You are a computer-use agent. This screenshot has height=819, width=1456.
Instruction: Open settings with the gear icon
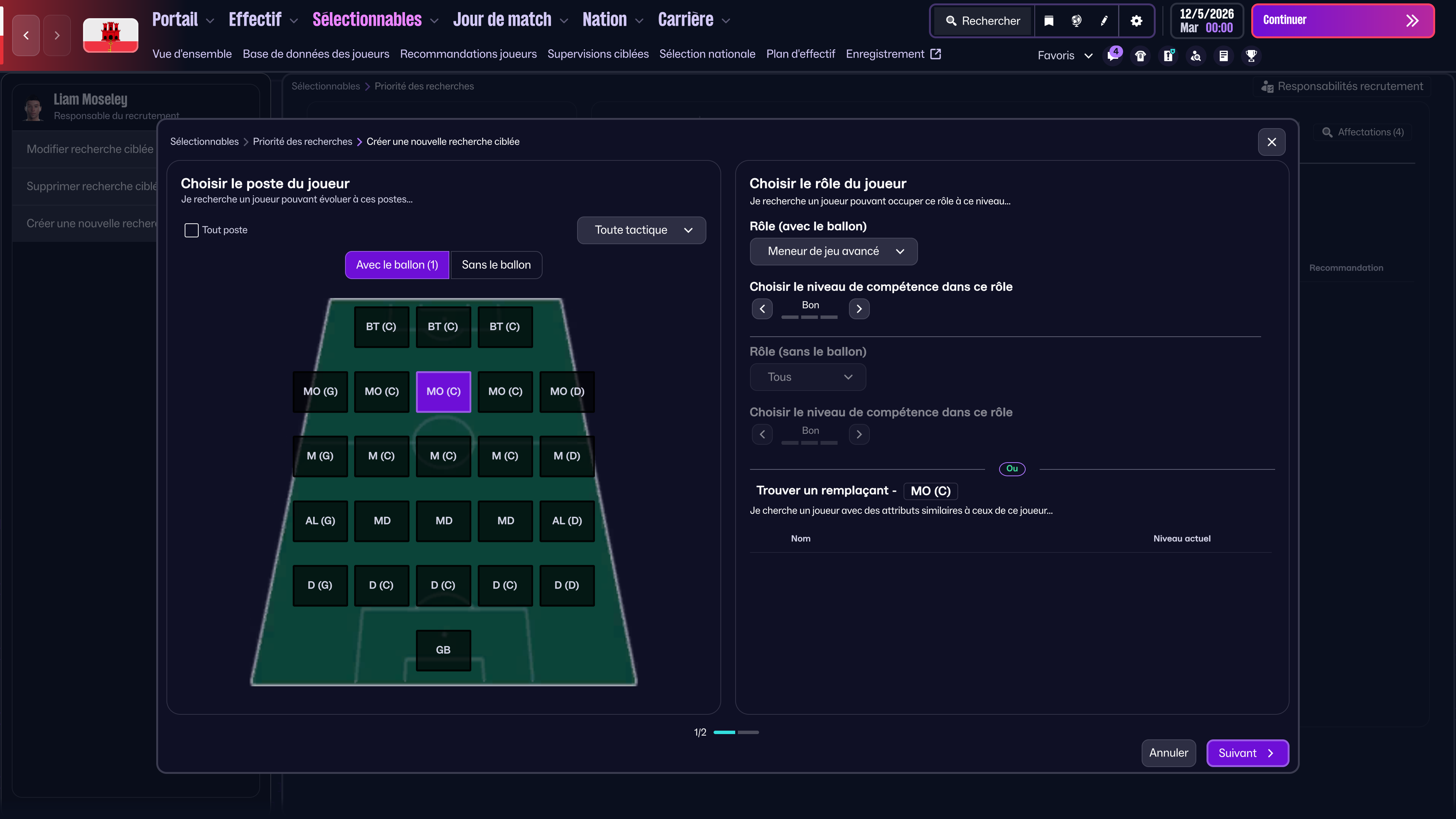click(x=1136, y=21)
